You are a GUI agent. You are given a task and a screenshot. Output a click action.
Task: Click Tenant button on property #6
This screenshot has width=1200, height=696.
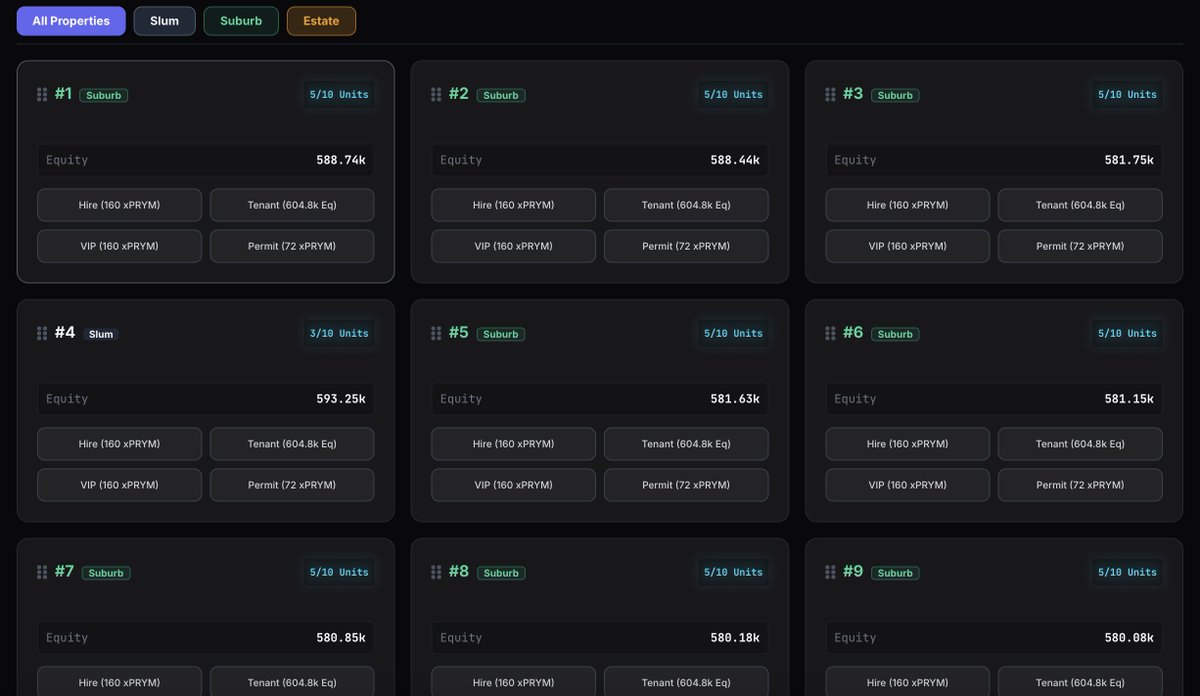pos(1080,444)
